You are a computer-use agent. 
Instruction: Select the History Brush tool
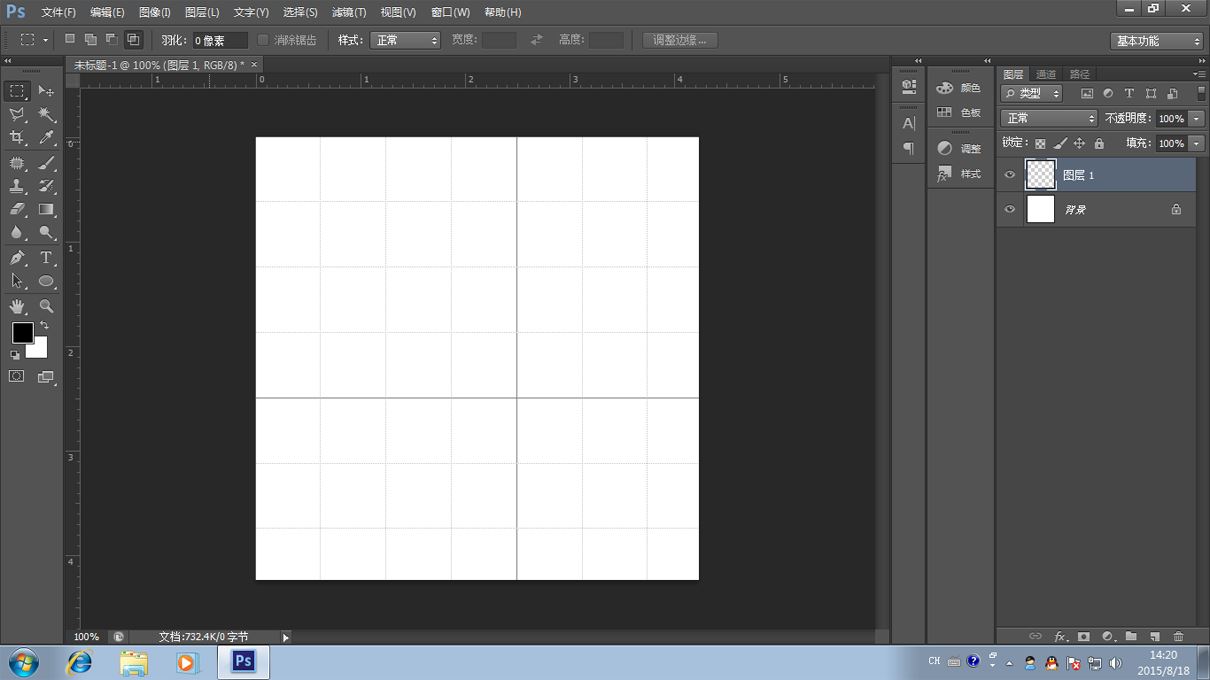point(46,186)
